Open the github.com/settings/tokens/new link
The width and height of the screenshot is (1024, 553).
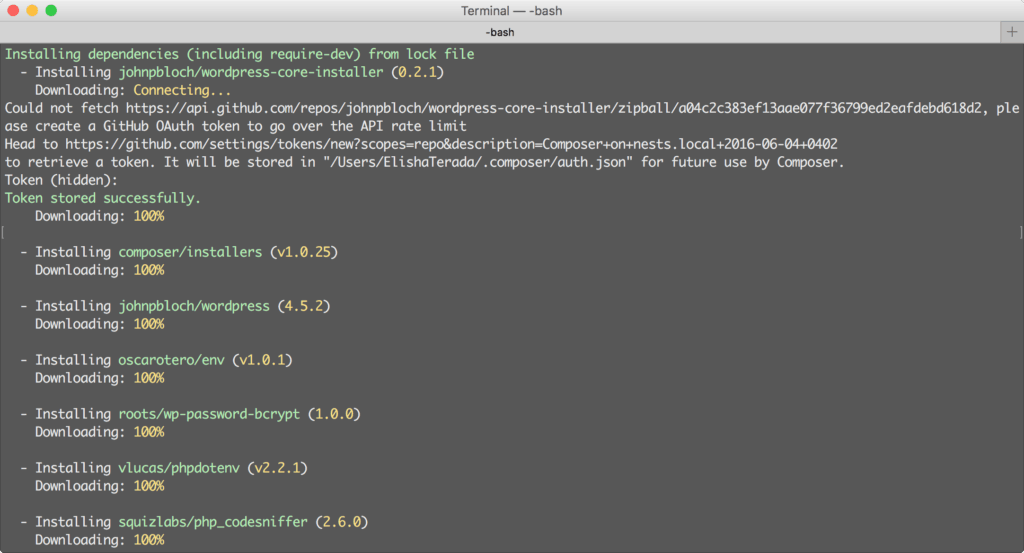pos(451,144)
